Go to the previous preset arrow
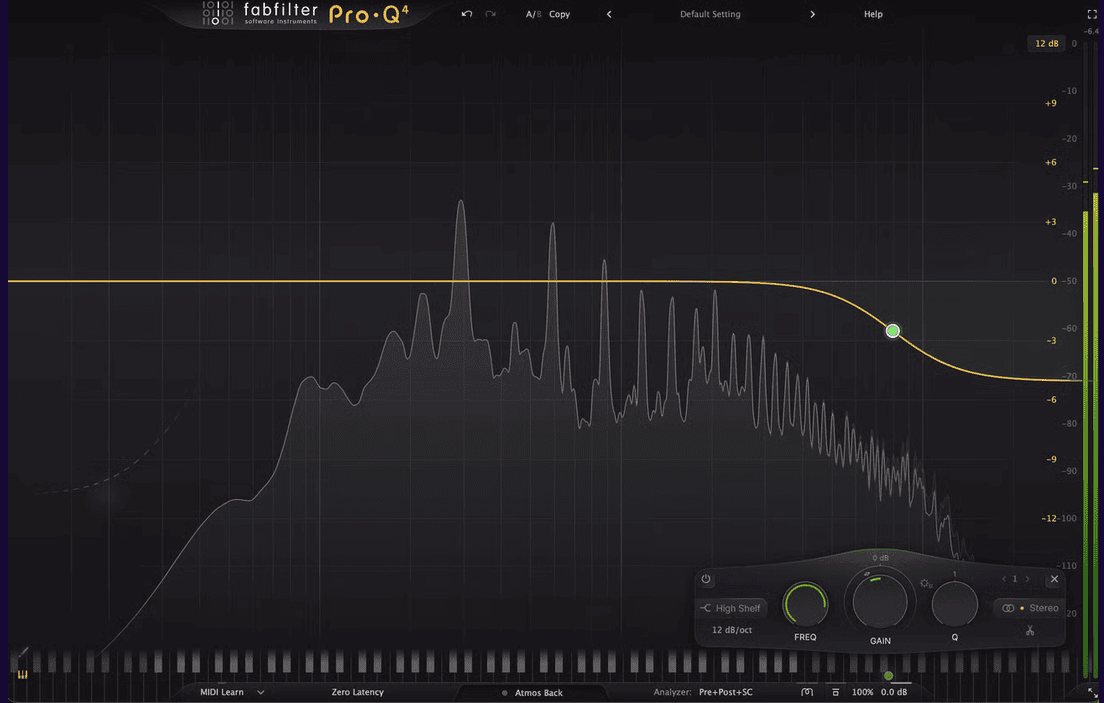 609,14
